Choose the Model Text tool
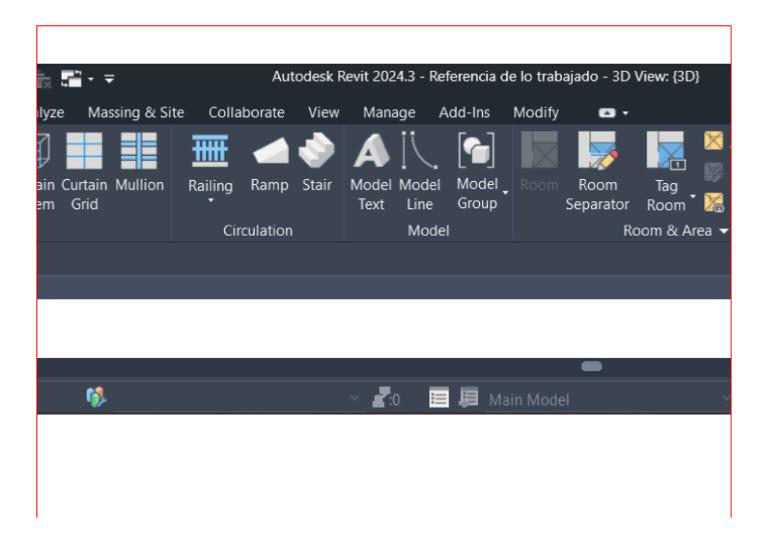Image resolution: width=768 pixels, height=543 pixels. coord(371,171)
